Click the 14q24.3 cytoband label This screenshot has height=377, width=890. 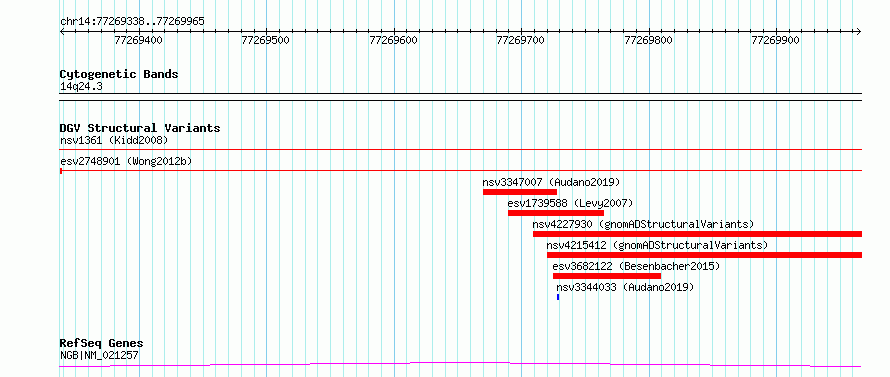point(81,87)
